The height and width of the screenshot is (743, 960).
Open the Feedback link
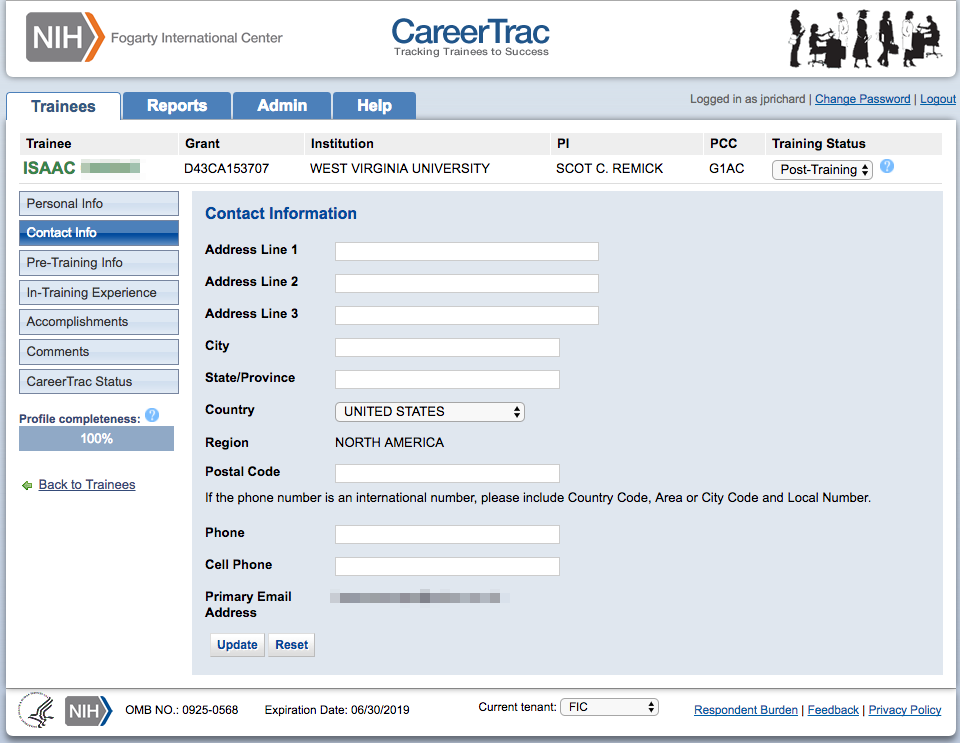[x=833, y=710]
